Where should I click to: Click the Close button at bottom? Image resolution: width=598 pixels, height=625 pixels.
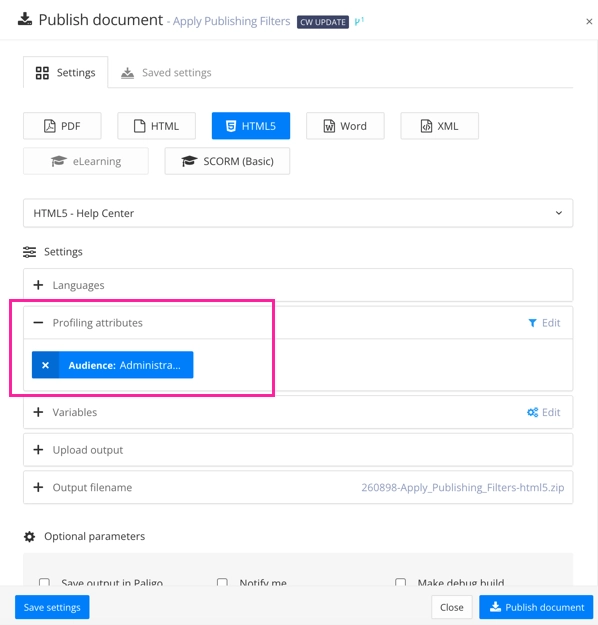[452, 607]
